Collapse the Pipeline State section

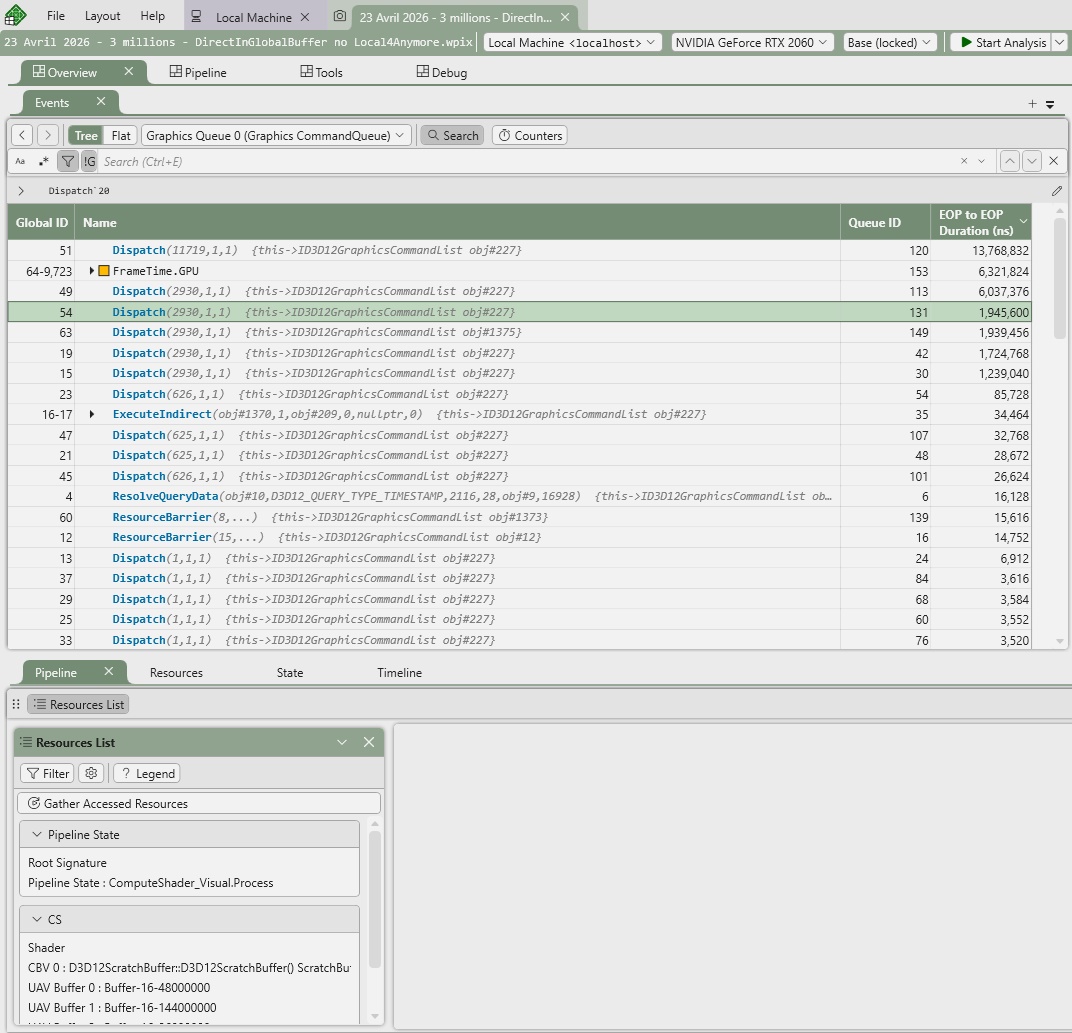(37, 835)
